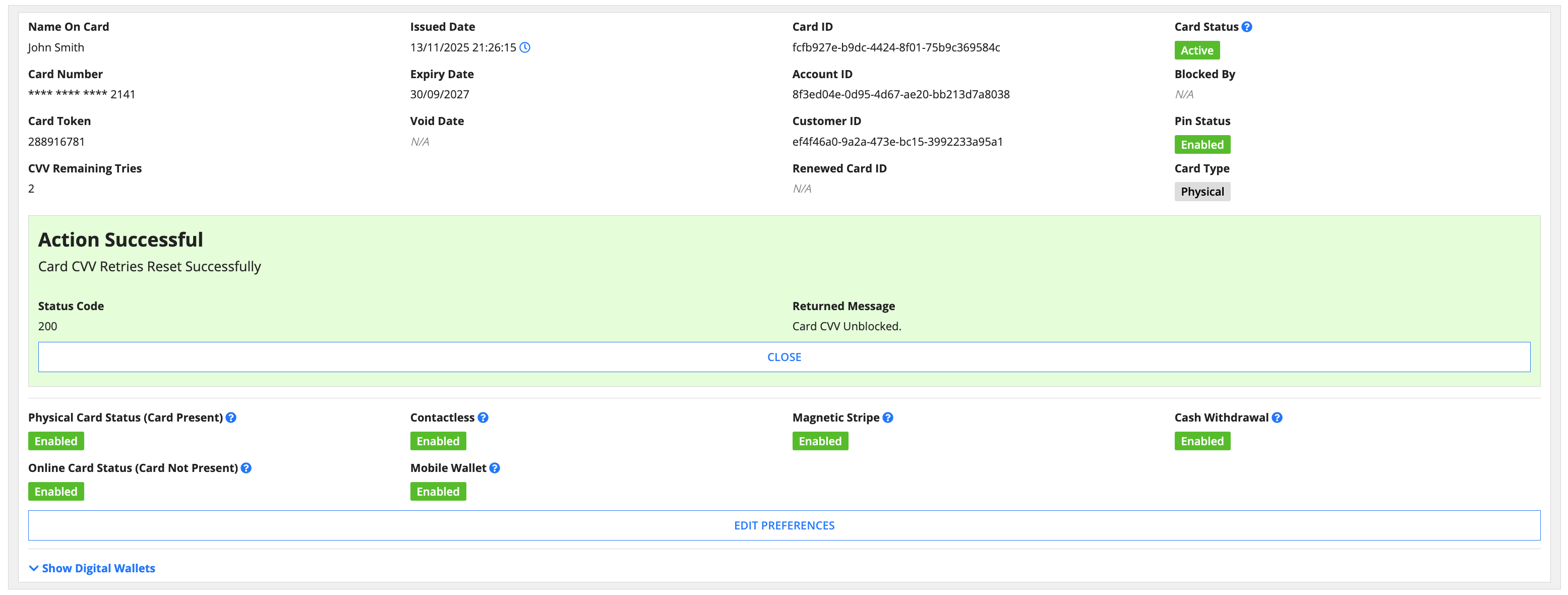This screenshot has height=595, width=1568.
Task: Click the Cash Withdrawal help icon
Action: [x=1277, y=418]
